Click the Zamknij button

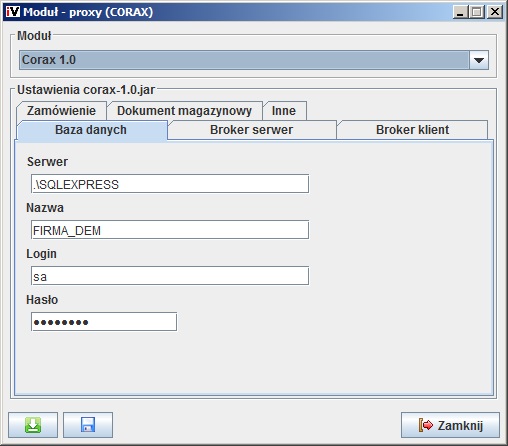click(x=450, y=425)
